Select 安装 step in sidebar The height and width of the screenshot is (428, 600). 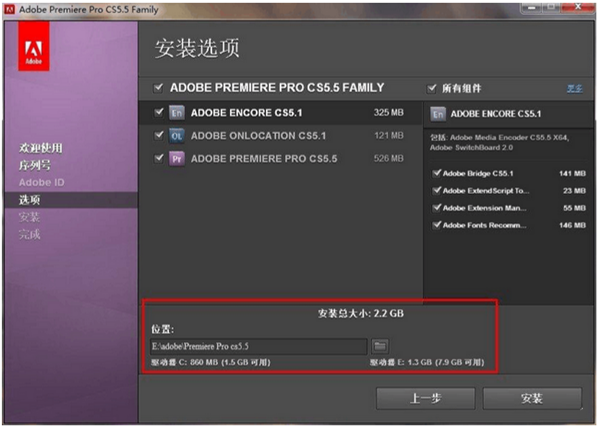pyautogui.click(x=29, y=217)
